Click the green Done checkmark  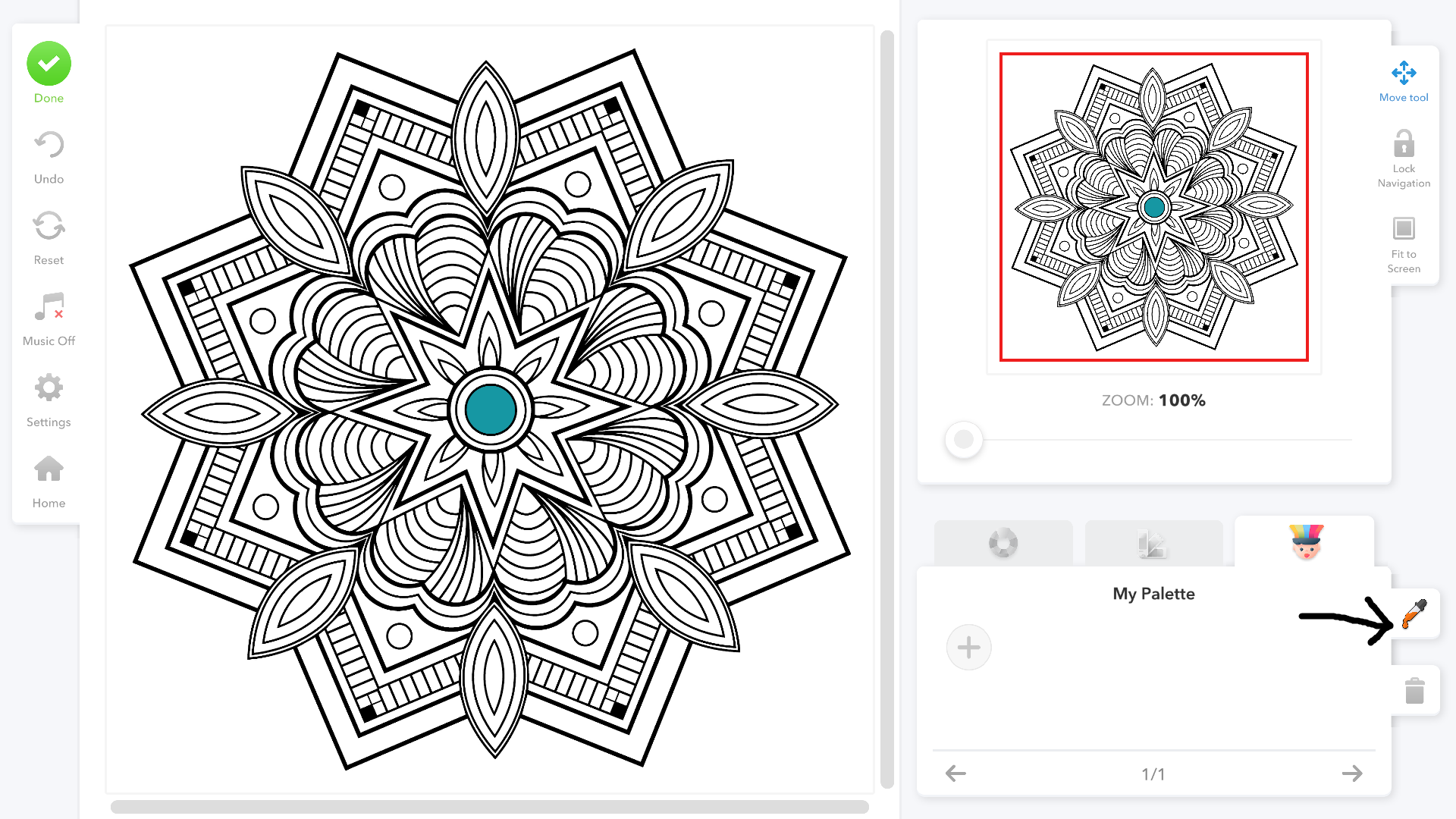49,64
